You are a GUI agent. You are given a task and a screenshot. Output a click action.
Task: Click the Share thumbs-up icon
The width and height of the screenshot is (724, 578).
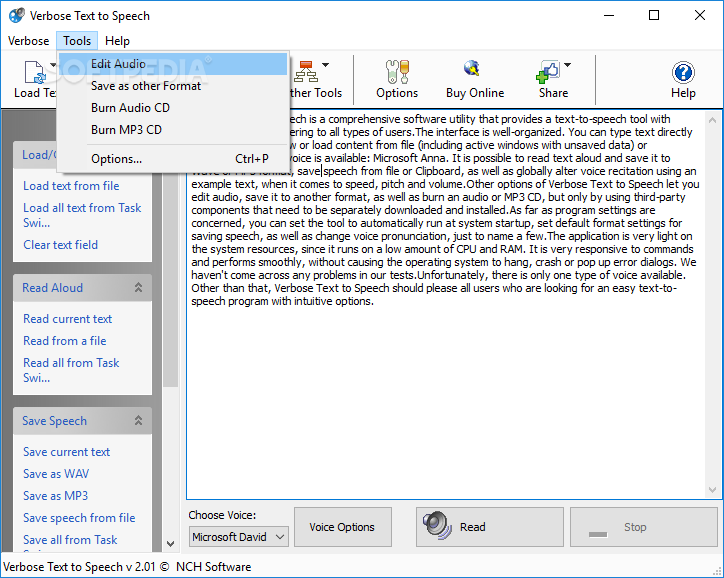click(x=548, y=72)
